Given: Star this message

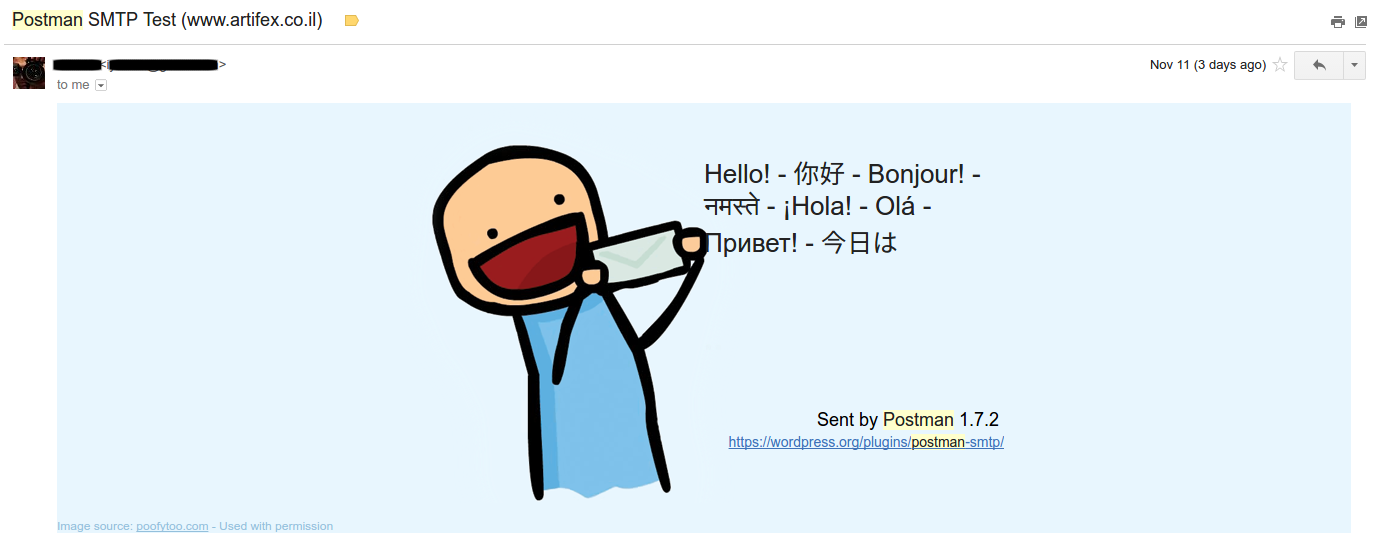Looking at the screenshot, I should tap(1280, 65).
